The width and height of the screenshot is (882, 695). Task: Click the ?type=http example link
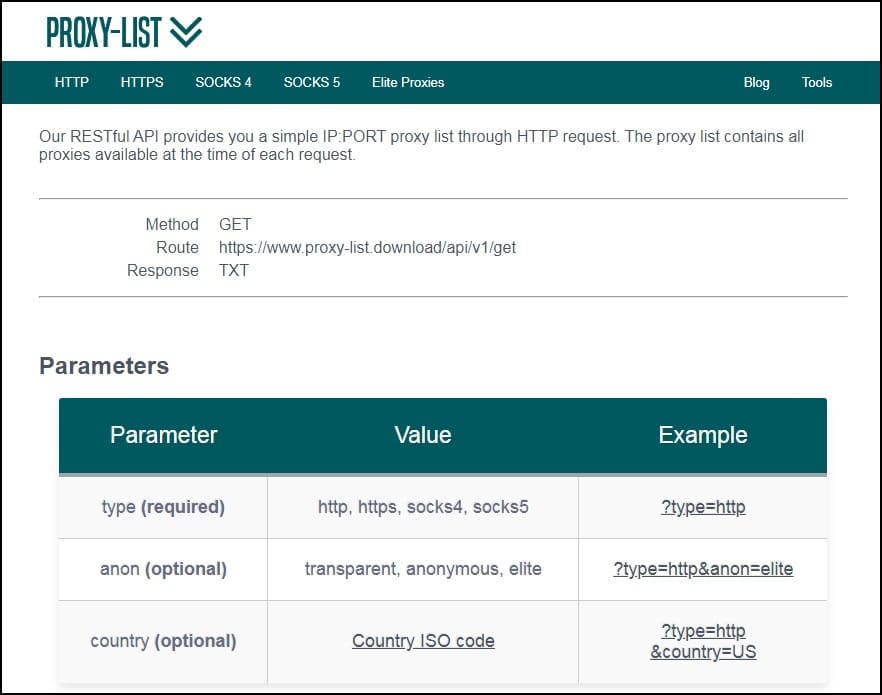(x=703, y=507)
